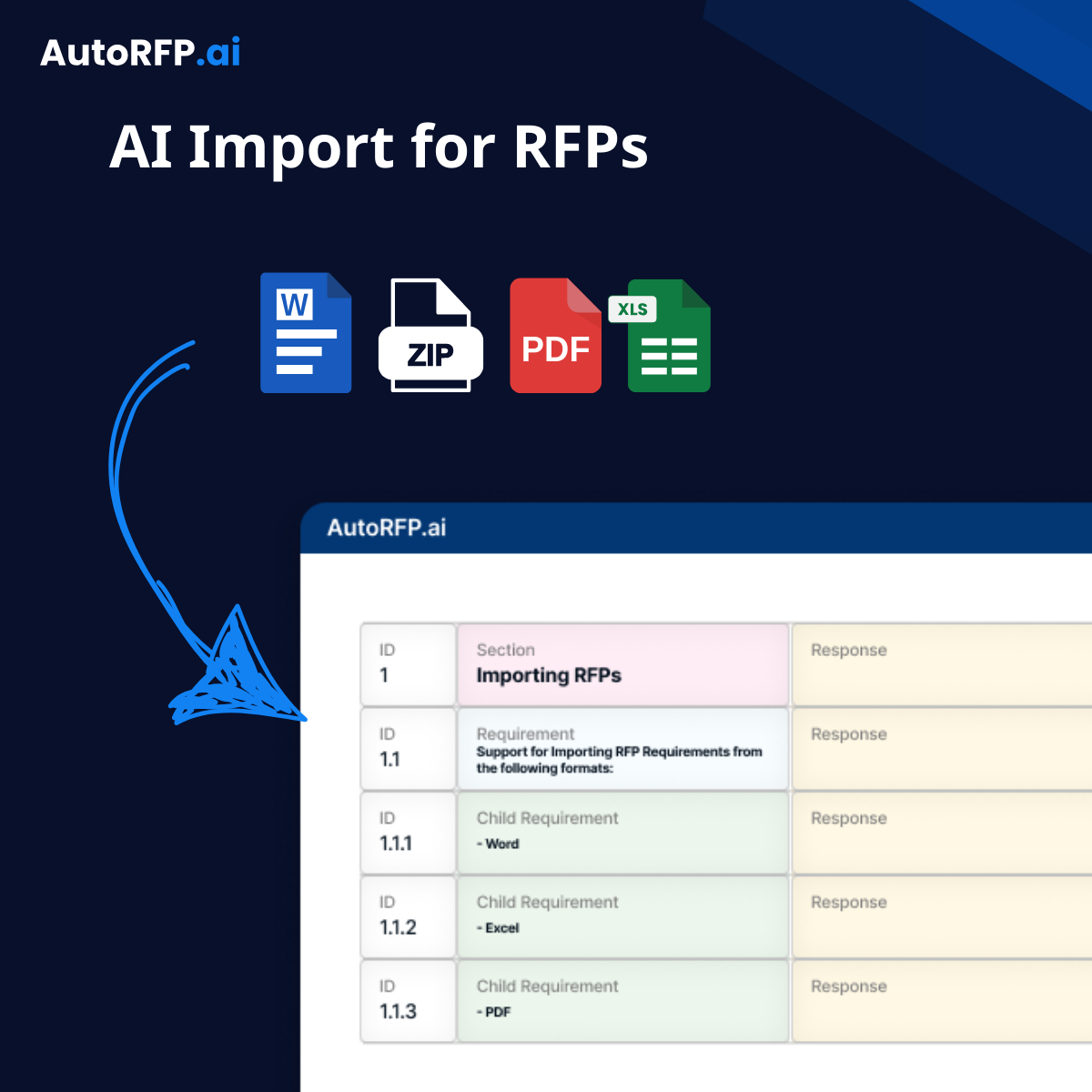The height and width of the screenshot is (1092, 1092).
Task: Select the '- PDF' child requirement
Action: pos(622,1001)
